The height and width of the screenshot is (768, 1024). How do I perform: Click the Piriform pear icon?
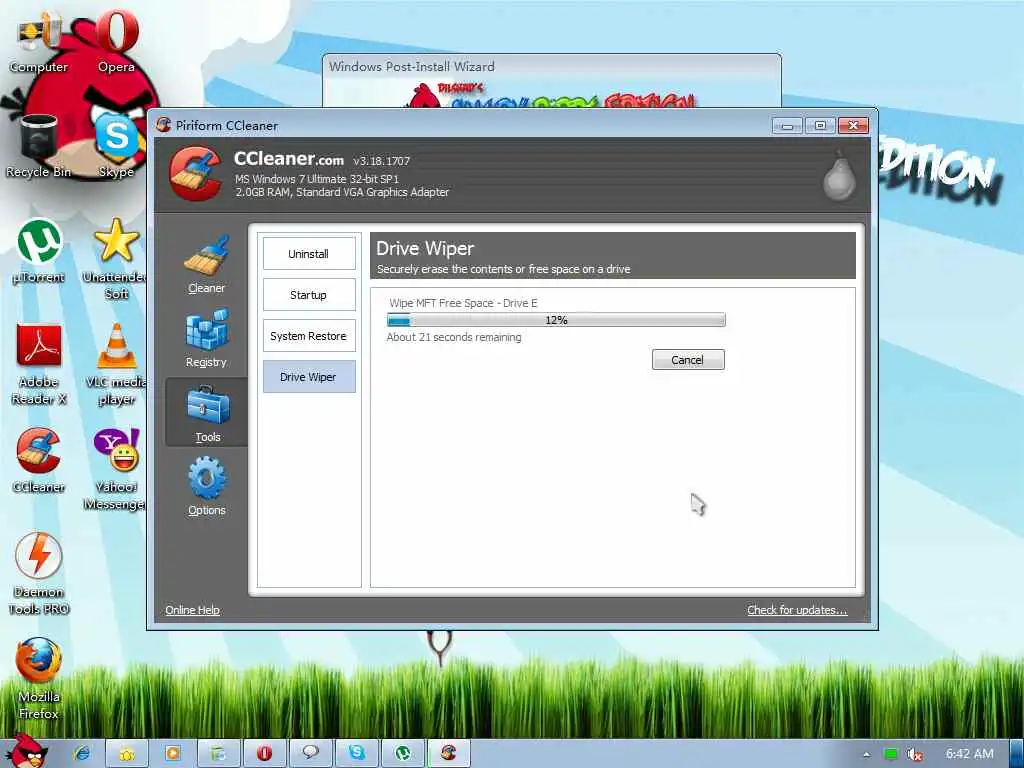[839, 175]
